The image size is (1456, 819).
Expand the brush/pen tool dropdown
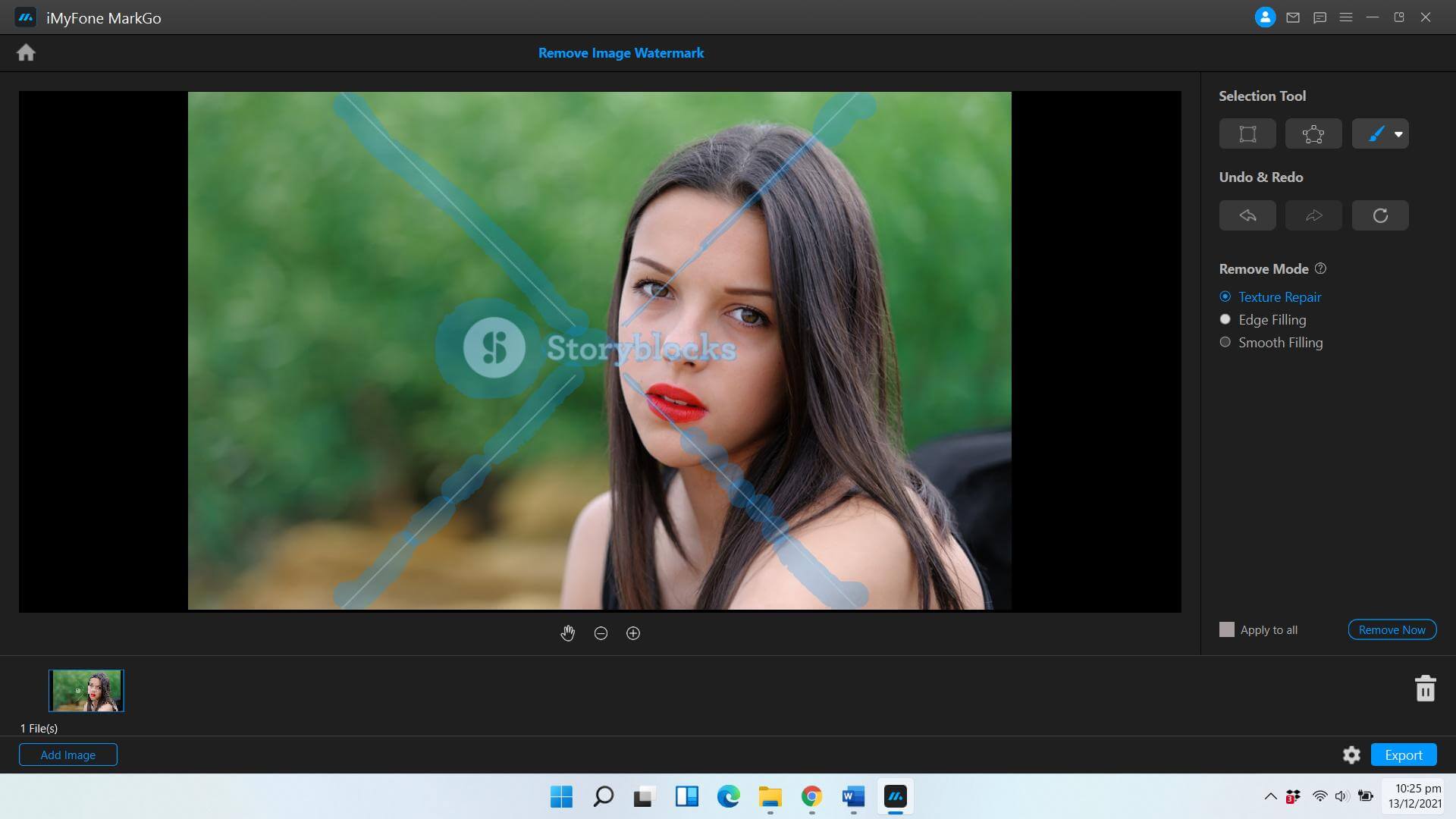click(x=1398, y=134)
